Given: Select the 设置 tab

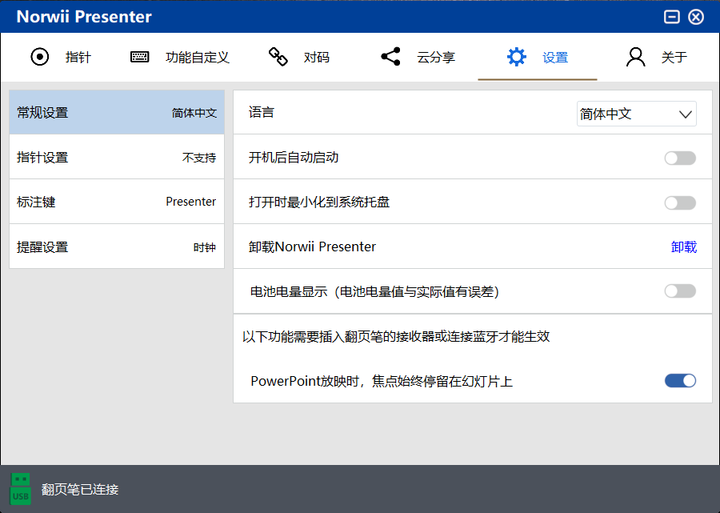Looking at the screenshot, I should click(537, 57).
